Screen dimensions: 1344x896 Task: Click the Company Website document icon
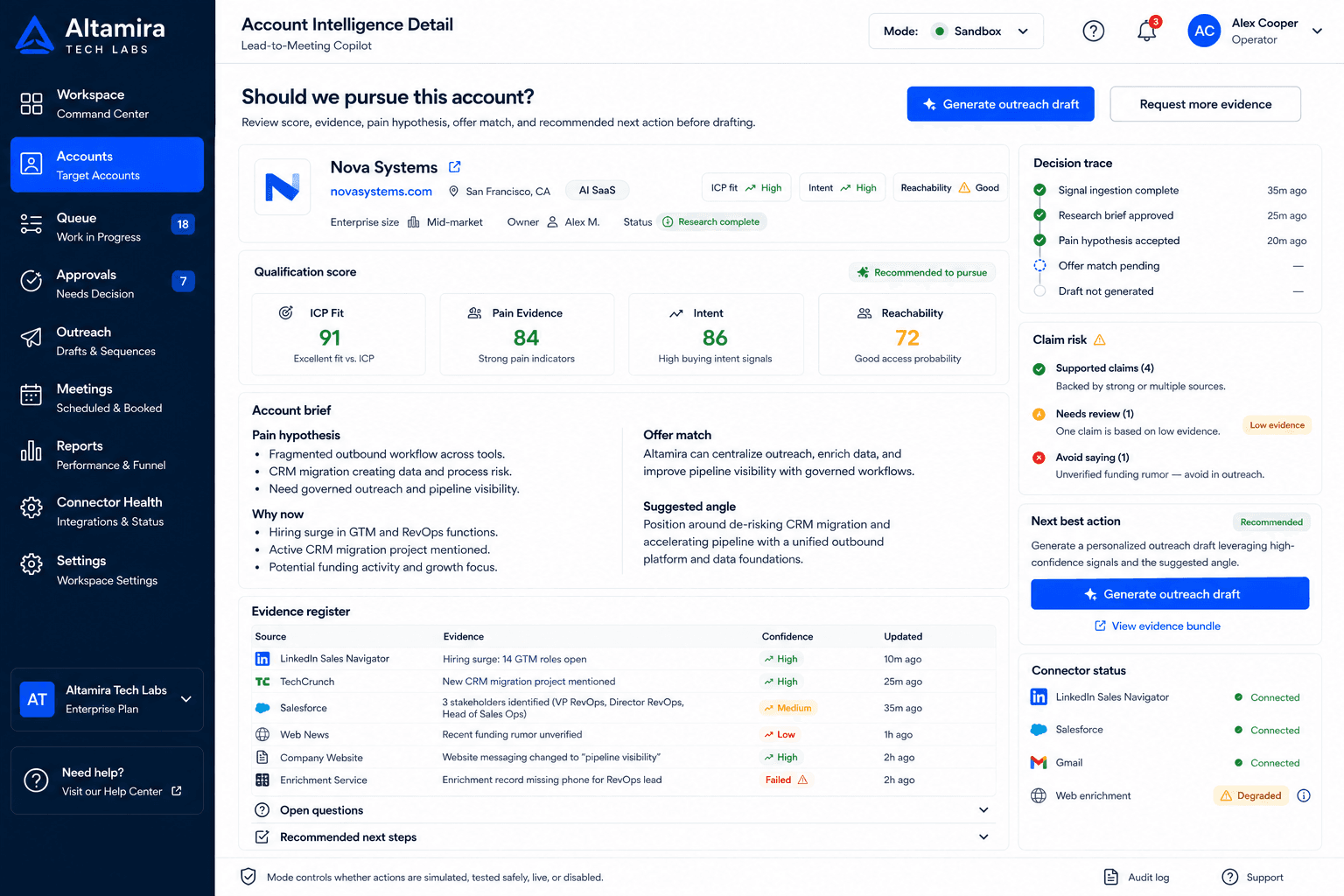pos(262,758)
